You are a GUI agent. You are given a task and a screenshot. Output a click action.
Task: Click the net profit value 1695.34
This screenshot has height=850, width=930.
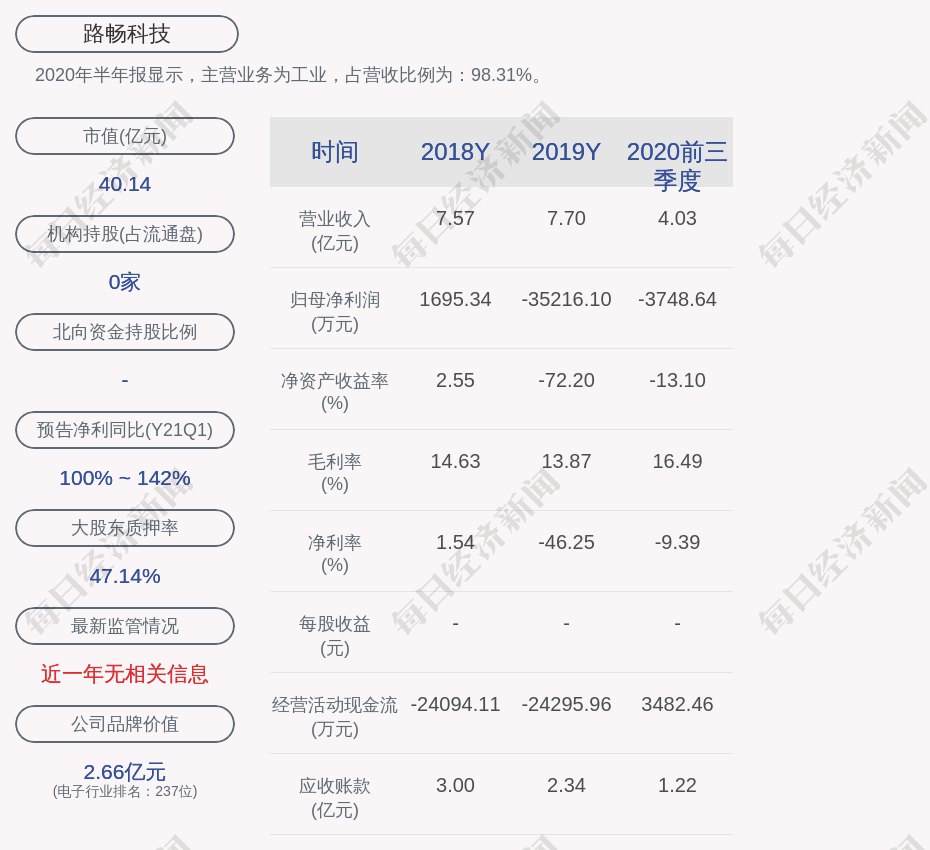[x=455, y=300]
